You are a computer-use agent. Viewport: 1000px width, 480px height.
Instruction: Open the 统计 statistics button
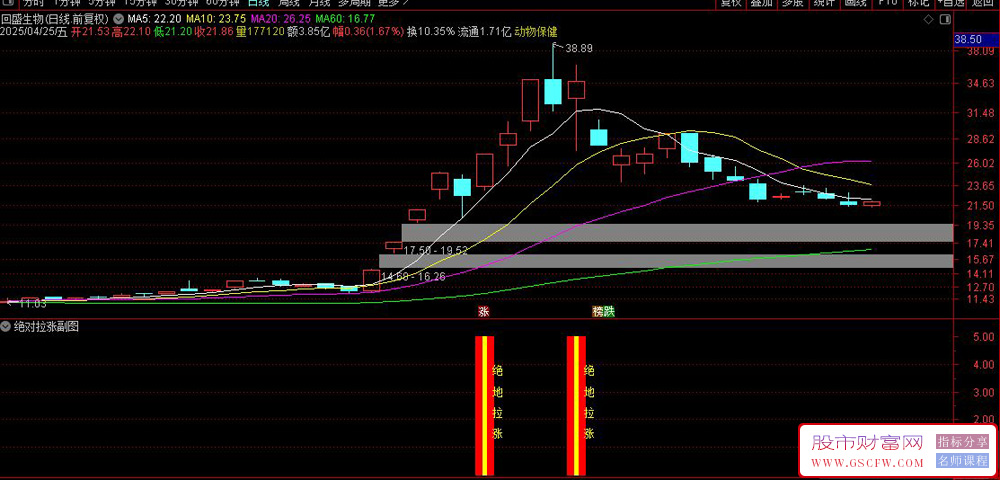click(x=824, y=3)
